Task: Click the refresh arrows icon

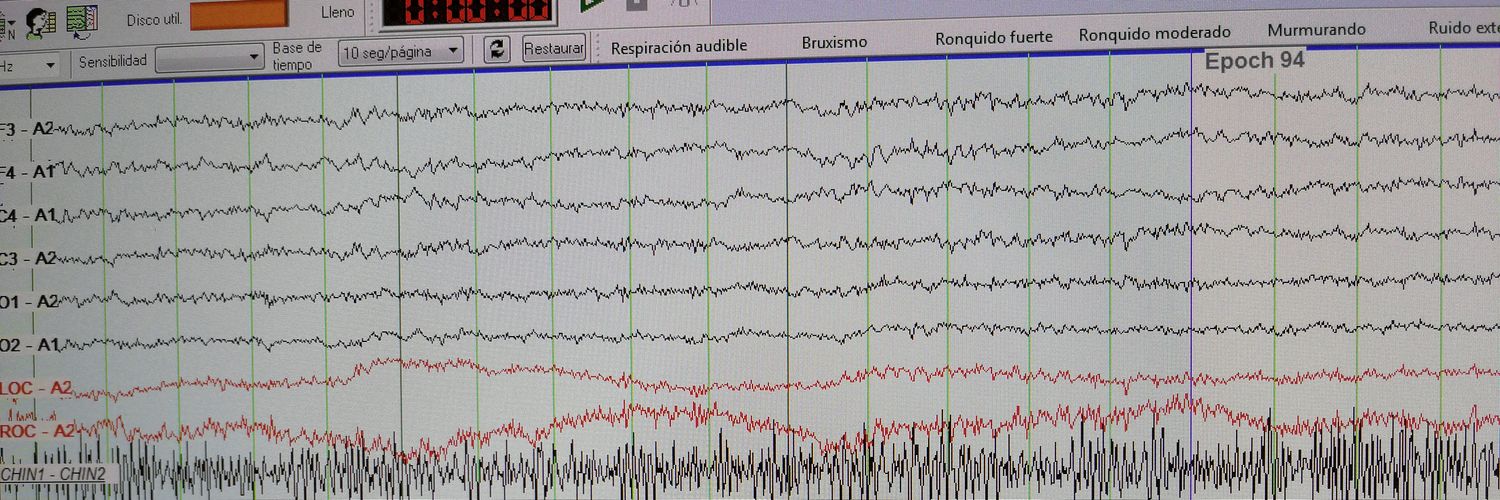Action: click(497, 50)
